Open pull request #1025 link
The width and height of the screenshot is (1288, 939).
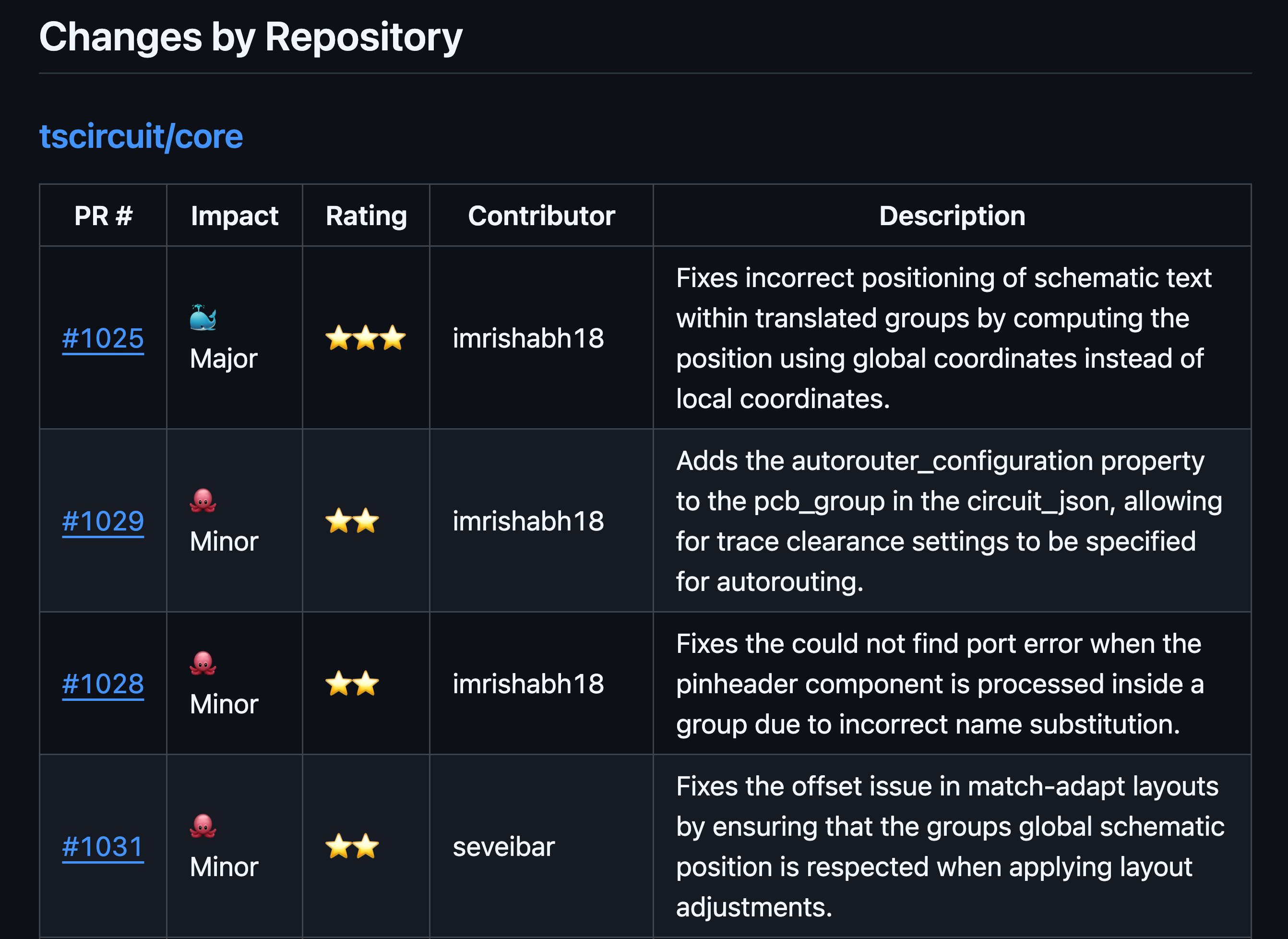point(103,338)
